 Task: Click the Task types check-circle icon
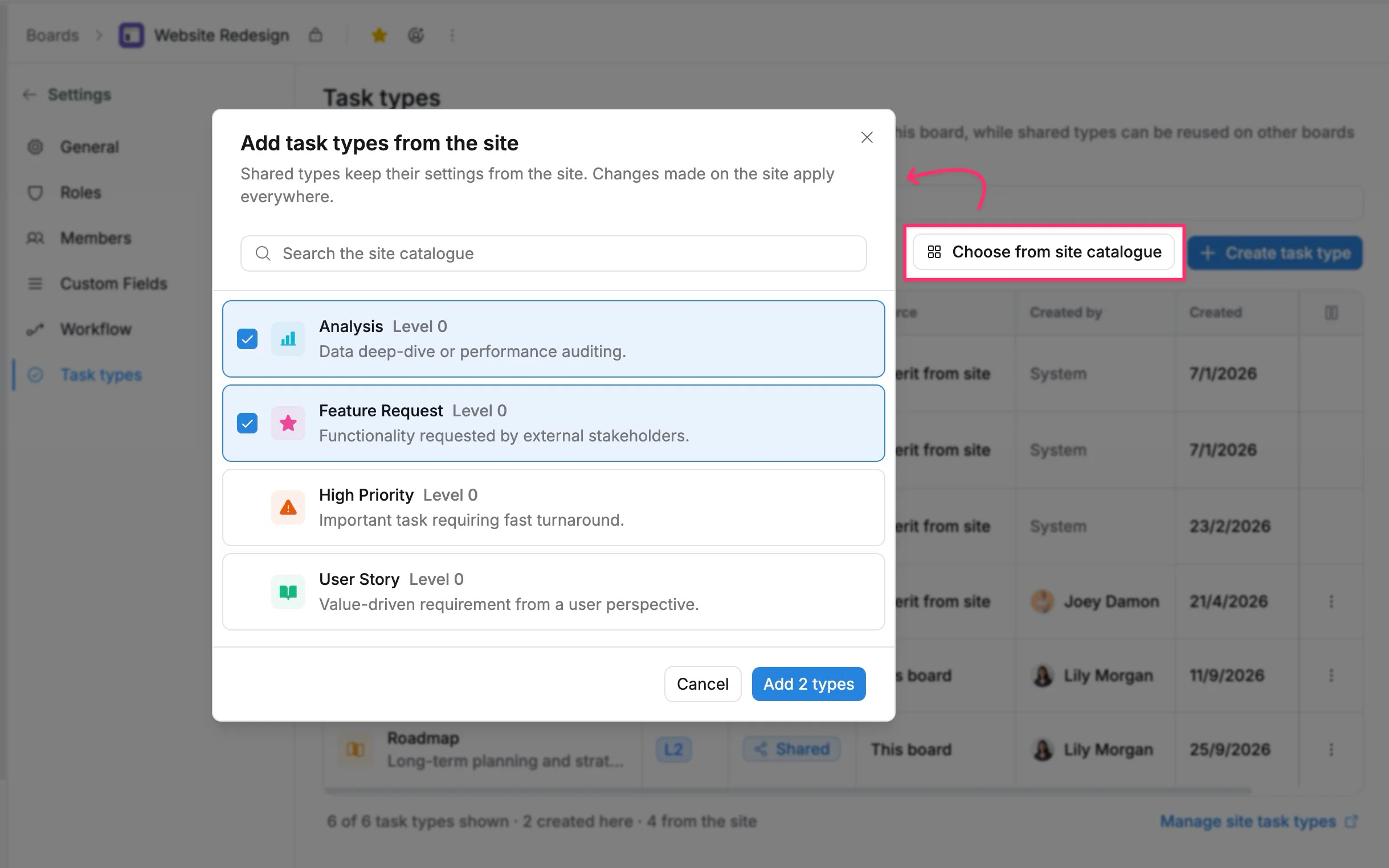click(35, 375)
